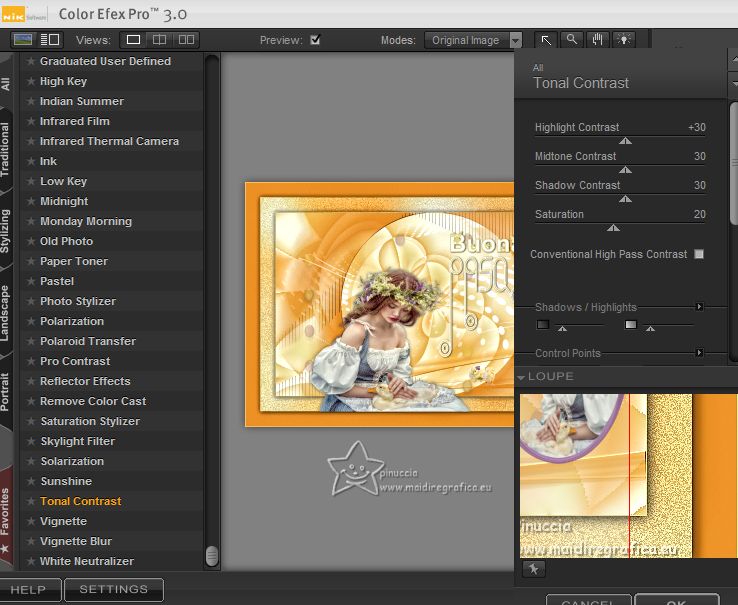Favorite star next to Low Key
This screenshot has height=605, width=738.
coord(31,181)
